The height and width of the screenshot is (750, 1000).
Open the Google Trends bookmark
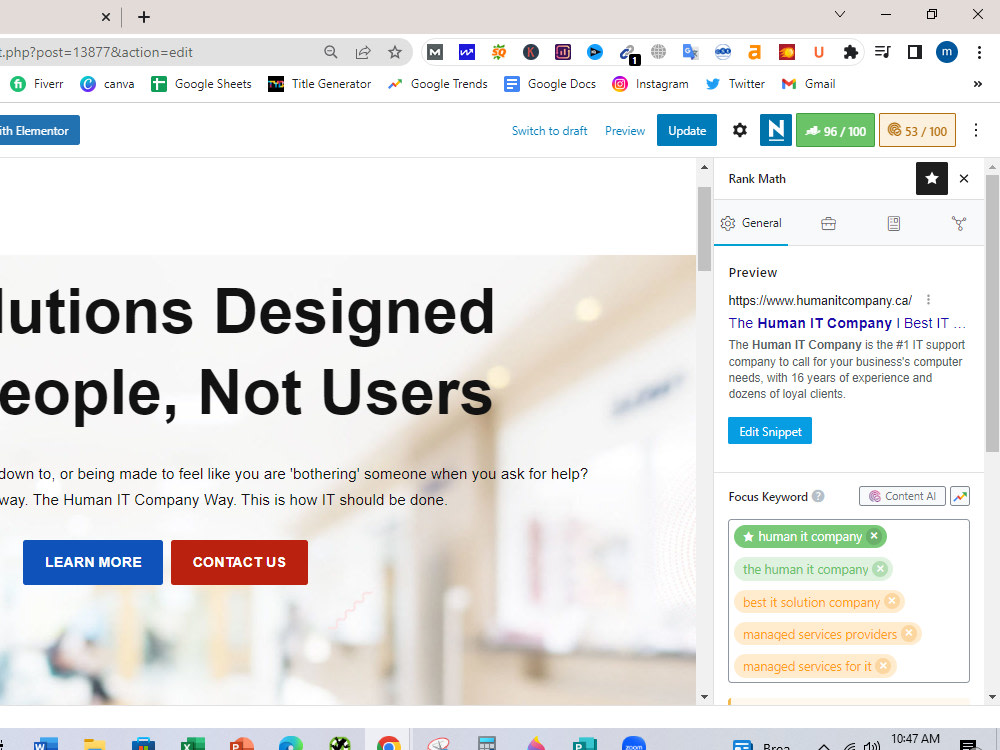(438, 84)
